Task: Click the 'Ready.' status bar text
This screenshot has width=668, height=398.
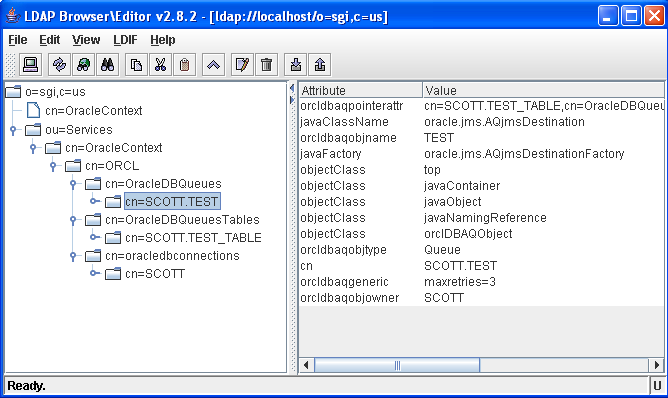Action: pos(26,386)
